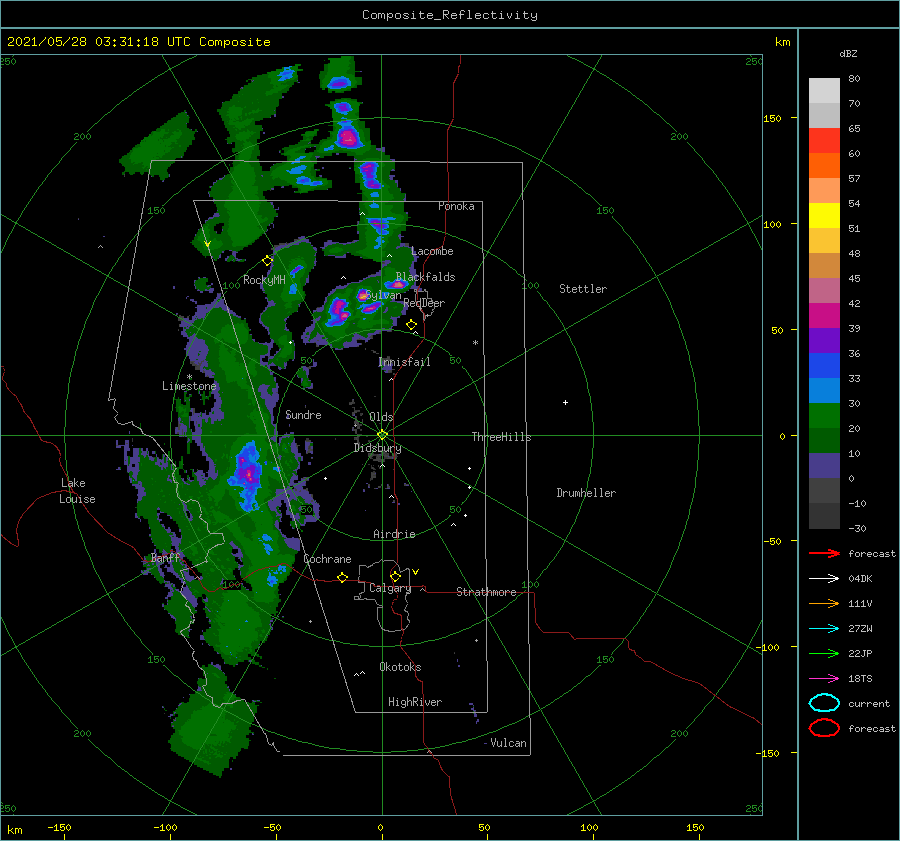Click the Drumheller town label
The height and width of the screenshot is (841, 900).
pos(586,493)
